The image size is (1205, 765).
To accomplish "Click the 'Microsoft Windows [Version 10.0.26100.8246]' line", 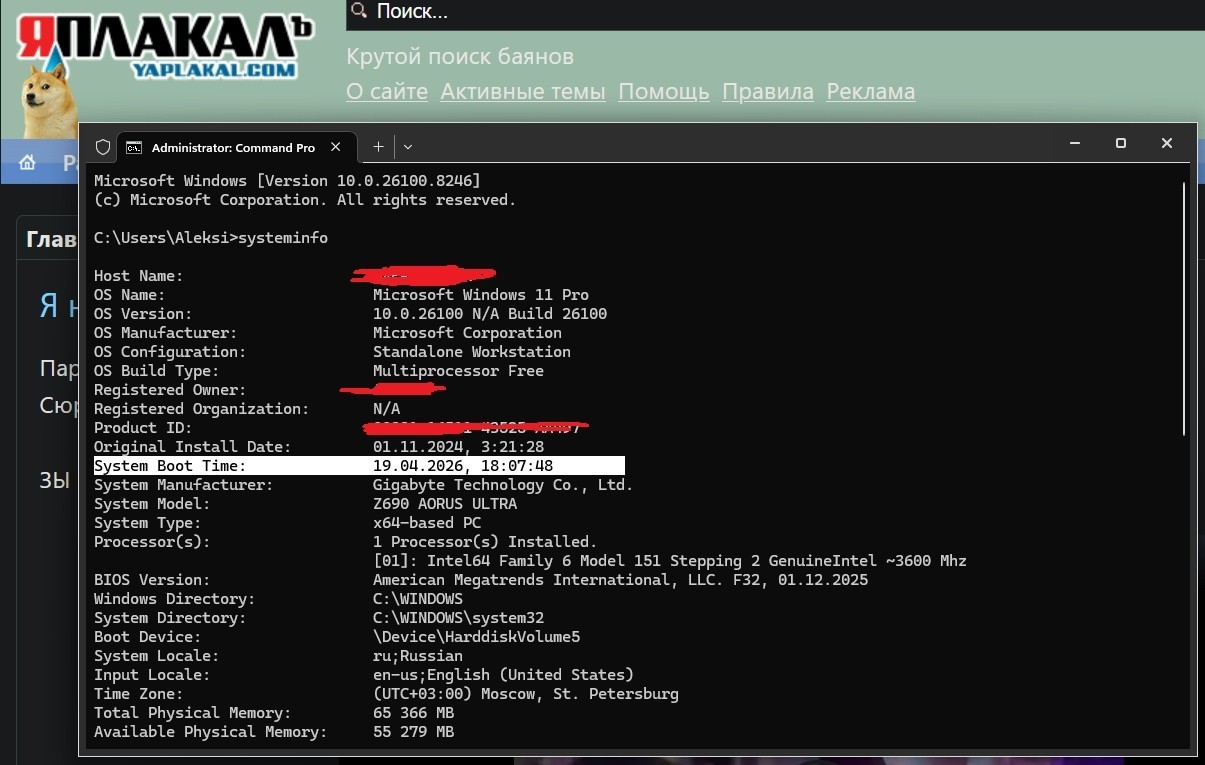I will (x=287, y=181).
